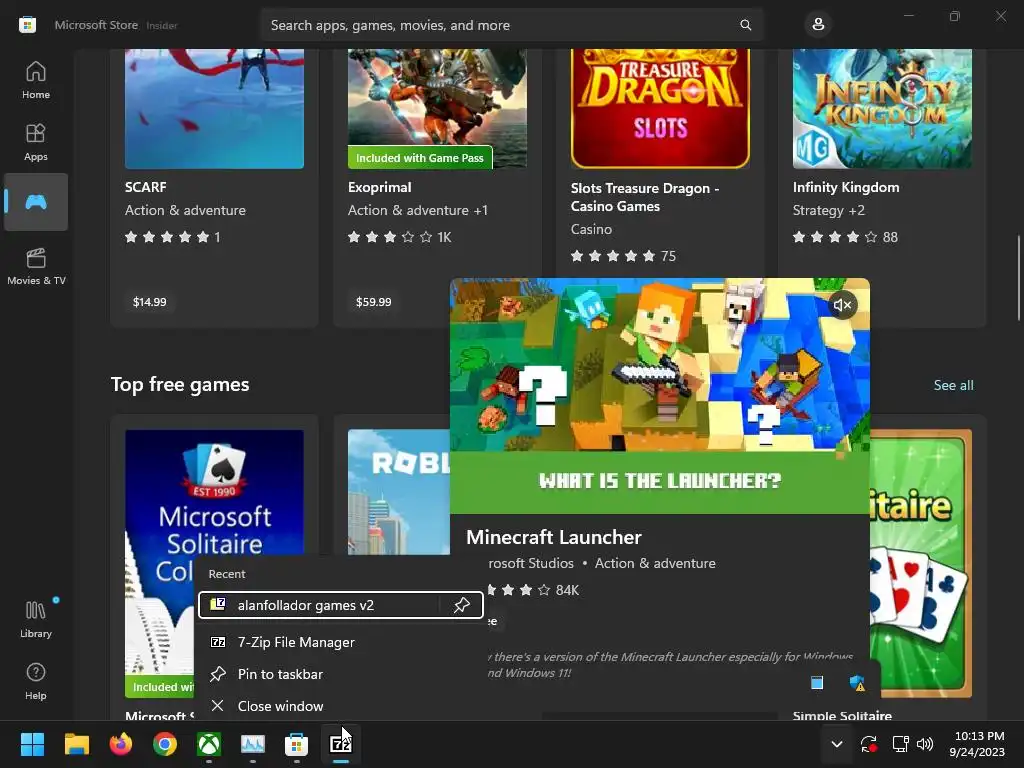
Task: Click the 'Recent' jump list header
Action: click(x=227, y=574)
